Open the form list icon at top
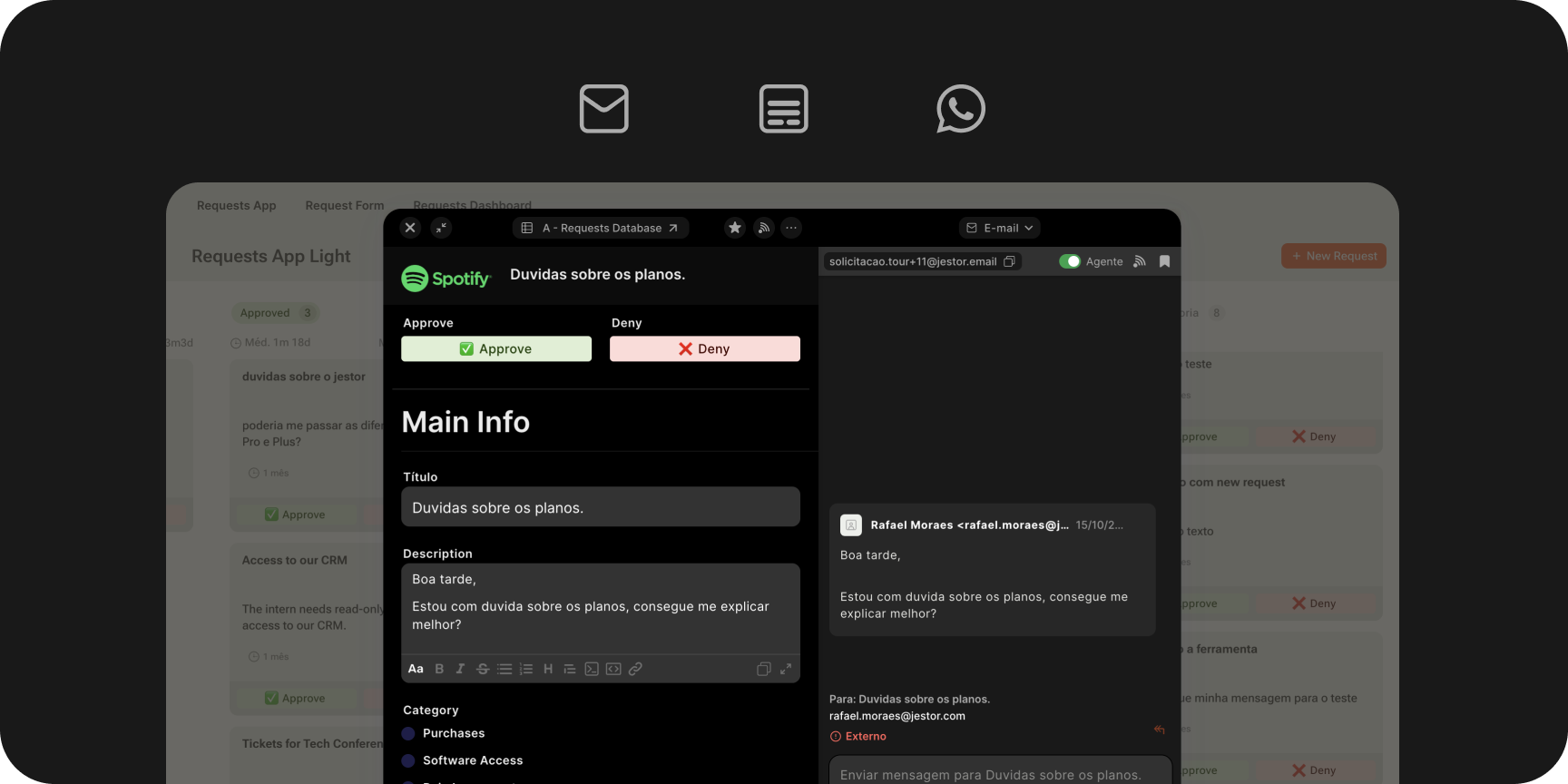The width and height of the screenshot is (1568, 784). click(x=783, y=109)
